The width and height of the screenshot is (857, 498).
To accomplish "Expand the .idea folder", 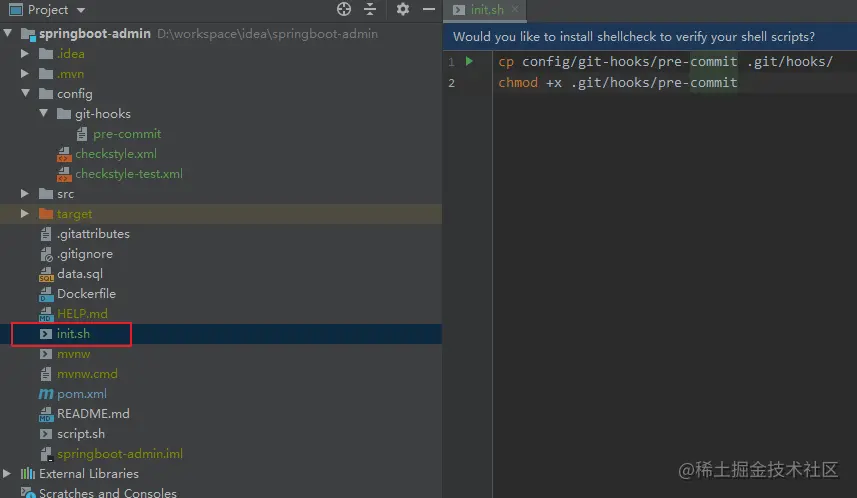I will 25,54.
